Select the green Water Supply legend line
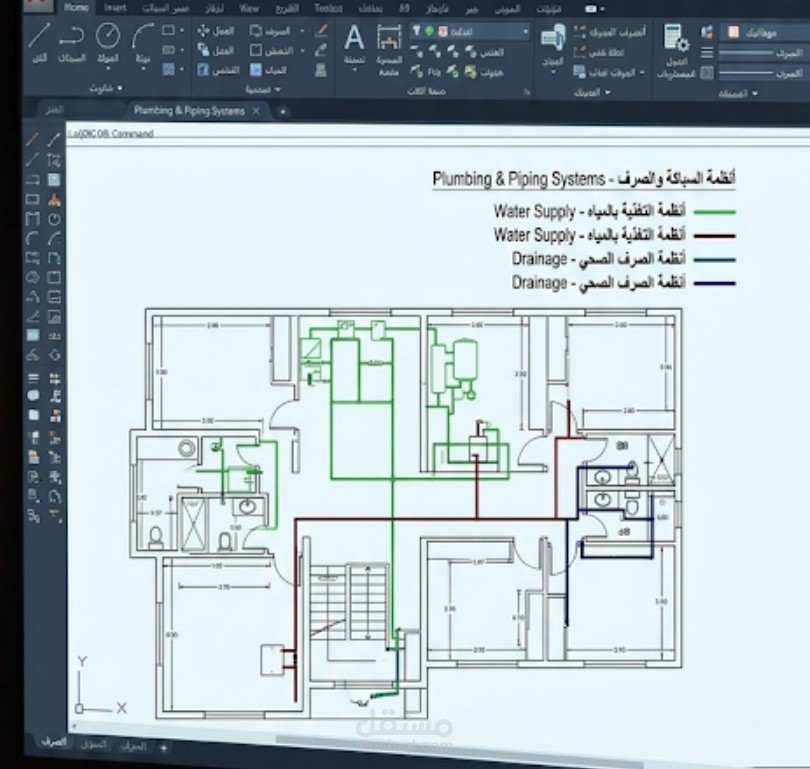Screen dimensions: 810x769 (714, 212)
